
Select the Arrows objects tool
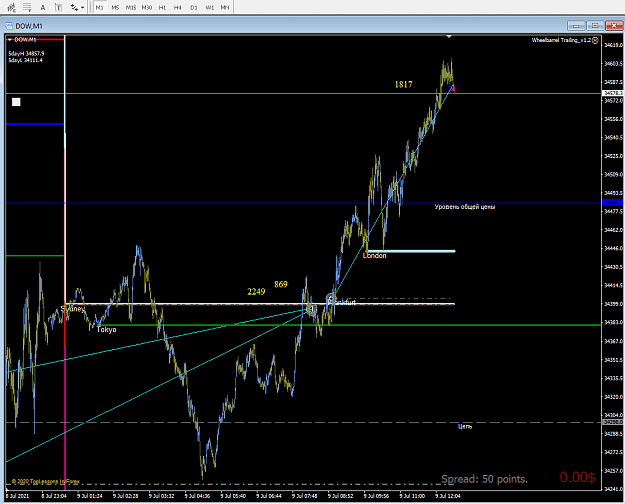point(74,7)
